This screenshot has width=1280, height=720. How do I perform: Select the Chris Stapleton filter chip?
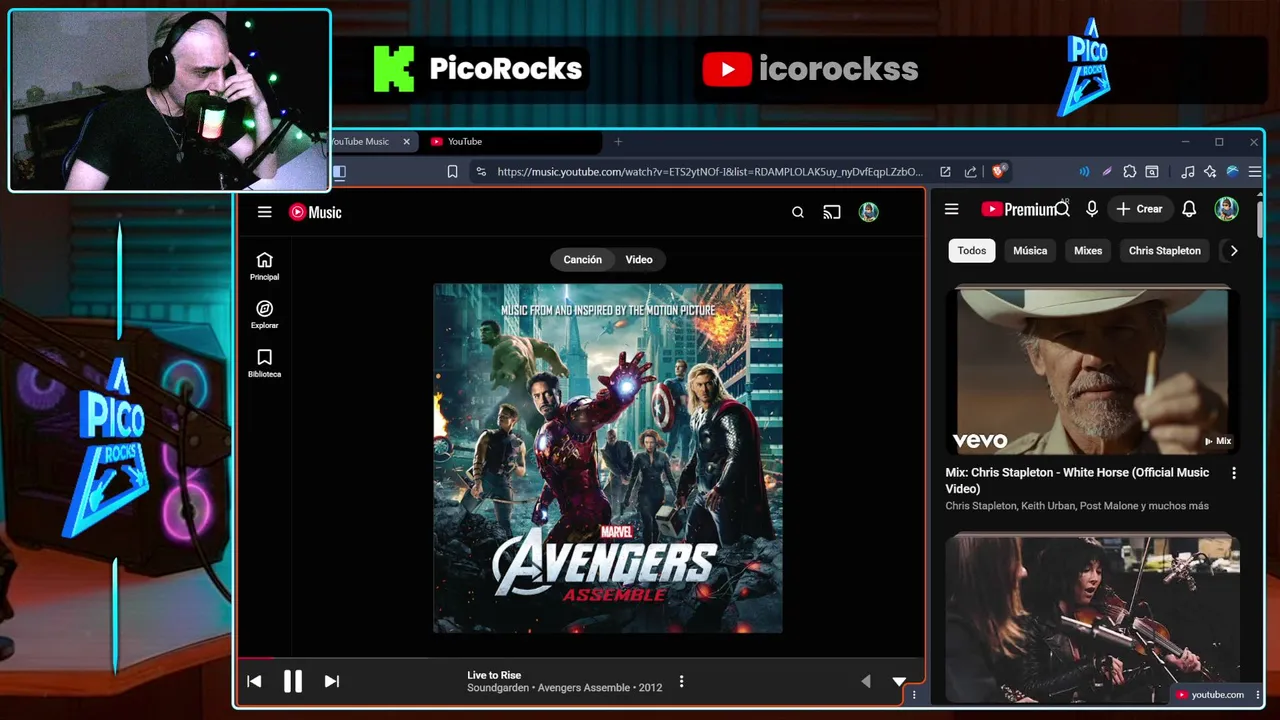tap(1165, 251)
